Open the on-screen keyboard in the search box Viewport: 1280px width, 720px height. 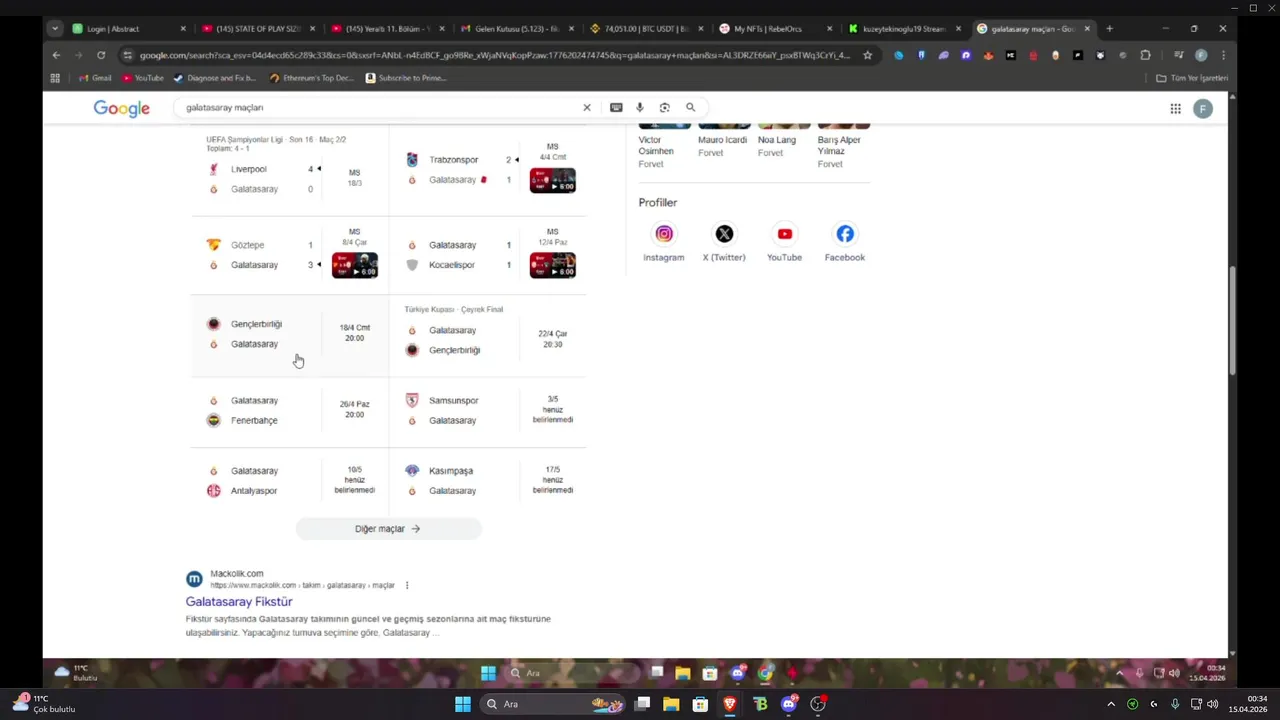click(x=616, y=107)
